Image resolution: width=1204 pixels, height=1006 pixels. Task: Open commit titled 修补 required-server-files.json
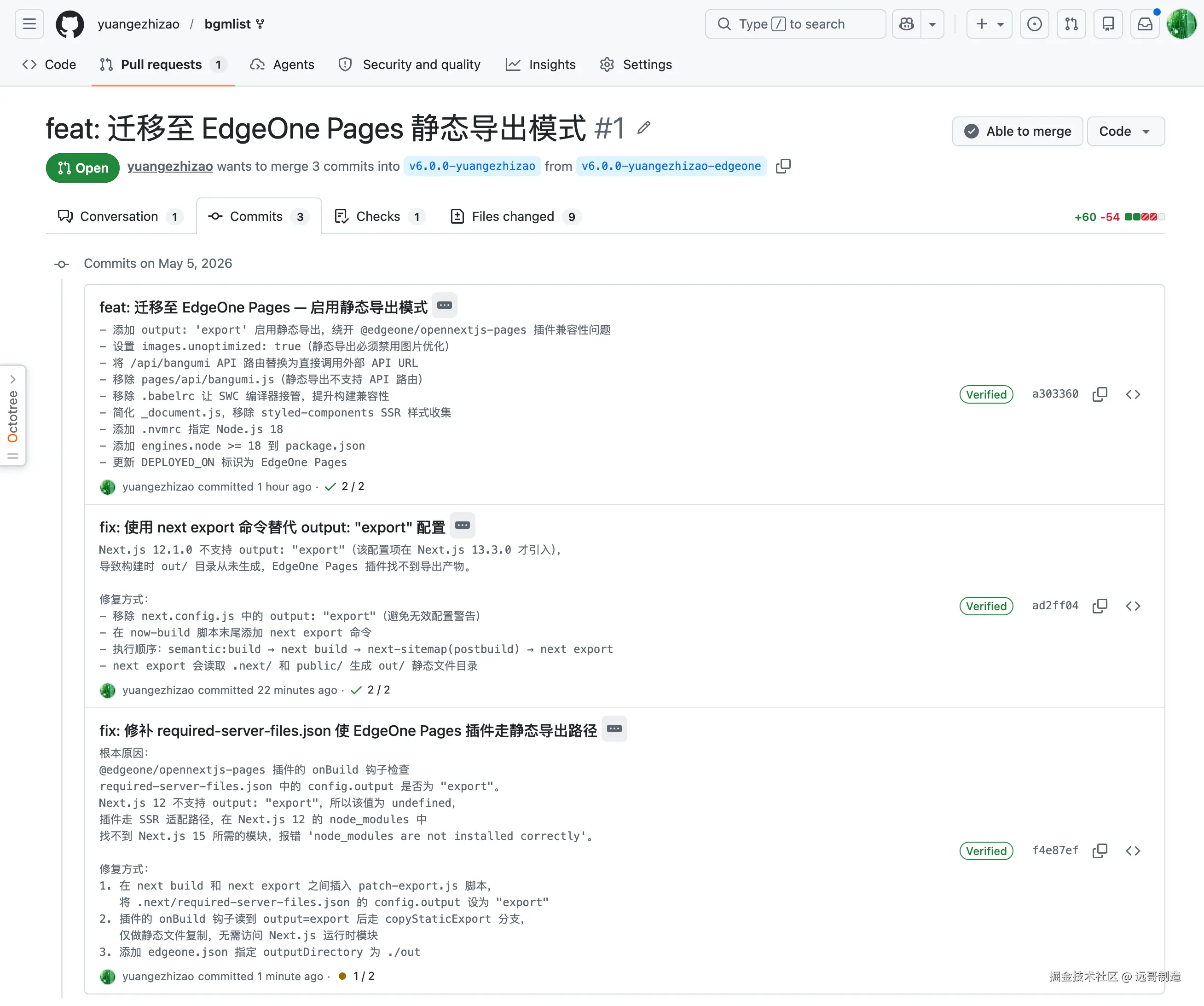pos(348,731)
